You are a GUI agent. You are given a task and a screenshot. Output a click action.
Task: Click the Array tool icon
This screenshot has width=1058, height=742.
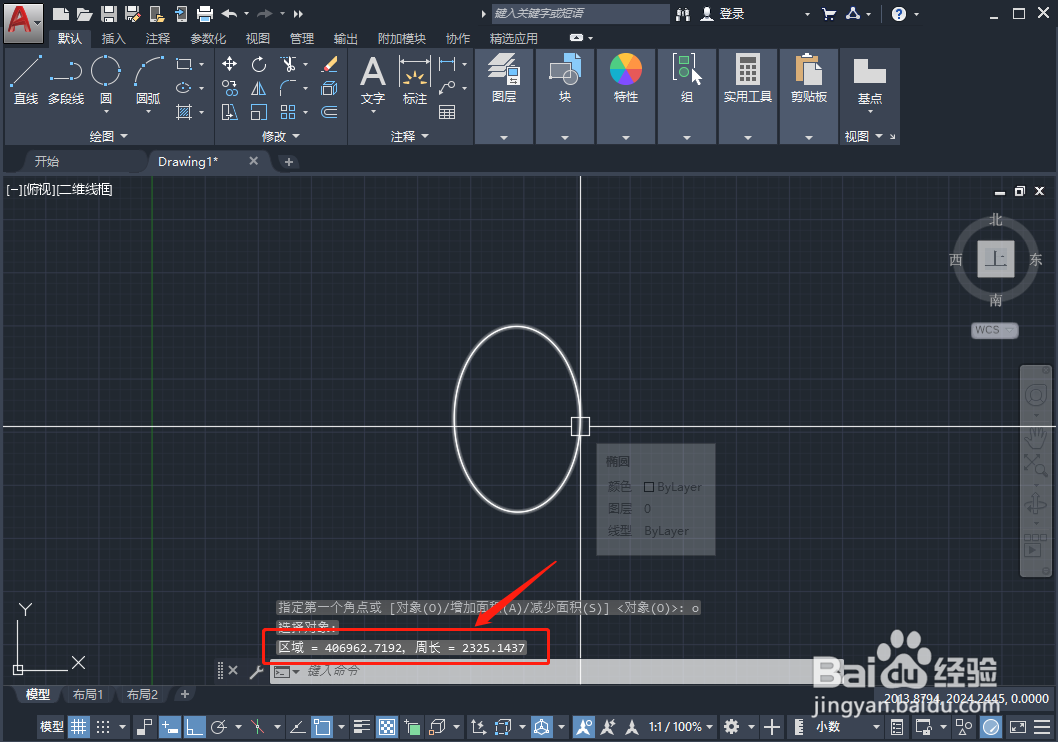pos(289,112)
